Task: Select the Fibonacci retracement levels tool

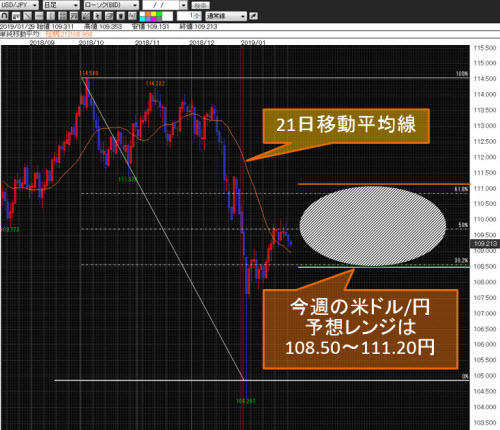Action: (74, 16)
